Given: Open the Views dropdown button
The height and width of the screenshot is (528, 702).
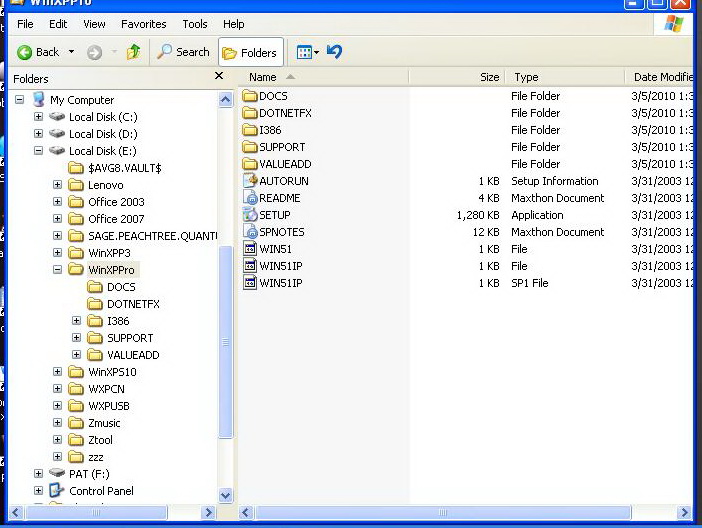Looking at the screenshot, I should pos(308,52).
